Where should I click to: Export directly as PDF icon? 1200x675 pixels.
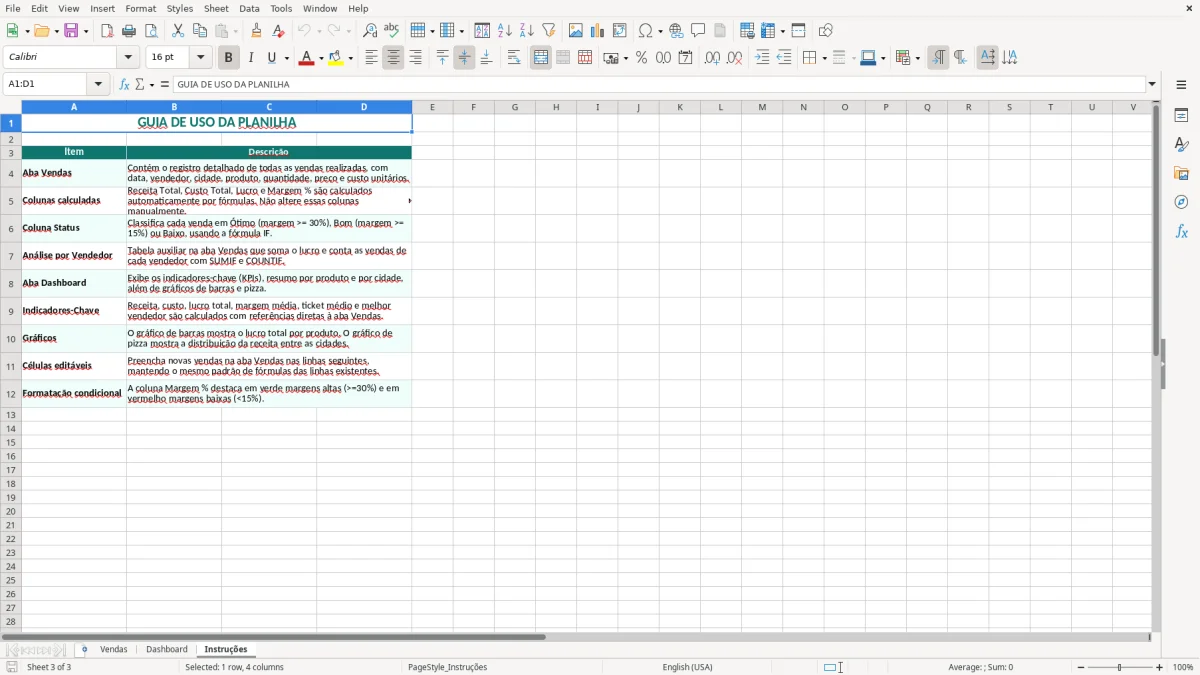point(107,31)
